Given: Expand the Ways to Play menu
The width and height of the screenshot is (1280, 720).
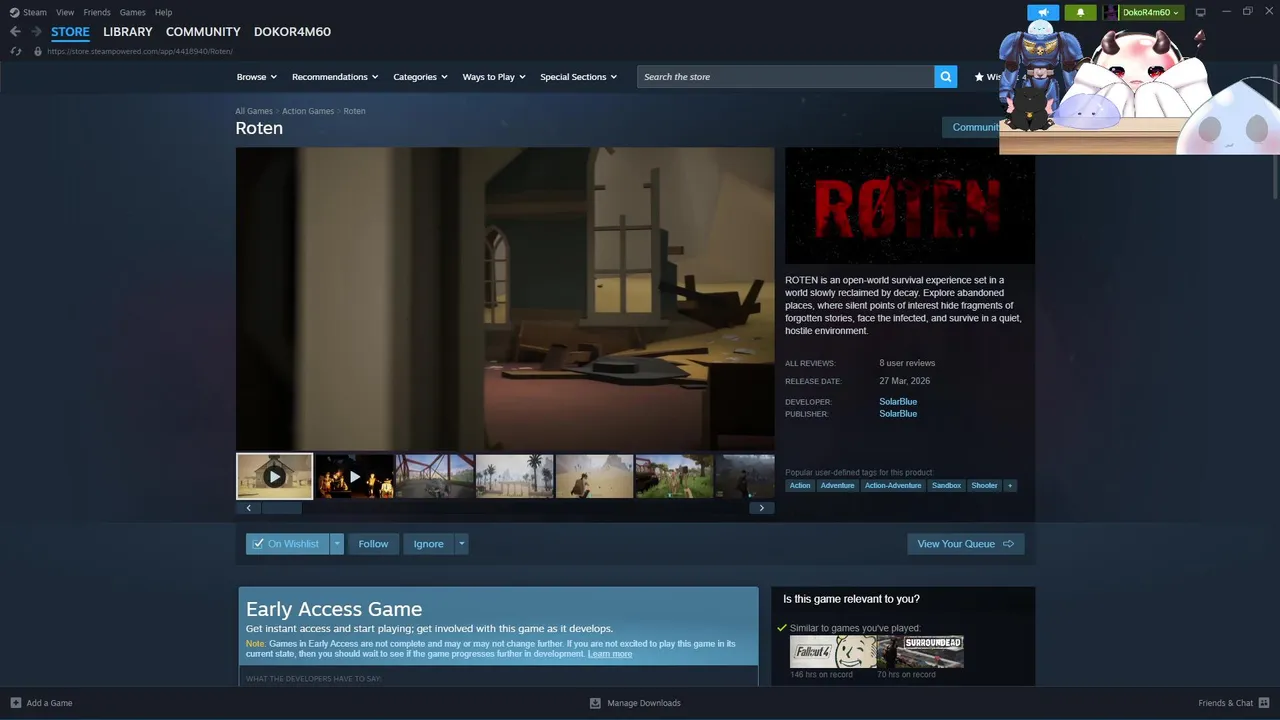Looking at the screenshot, I should coord(494,77).
